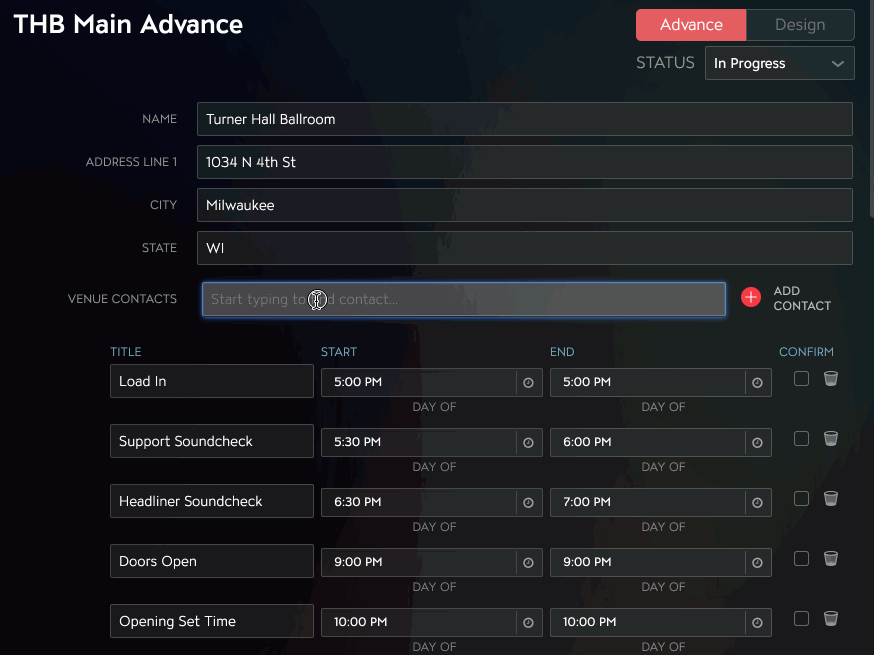This screenshot has width=874, height=655.
Task: Click the red plus Add Contact icon
Action: pyautogui.click(x=751, y=297)
